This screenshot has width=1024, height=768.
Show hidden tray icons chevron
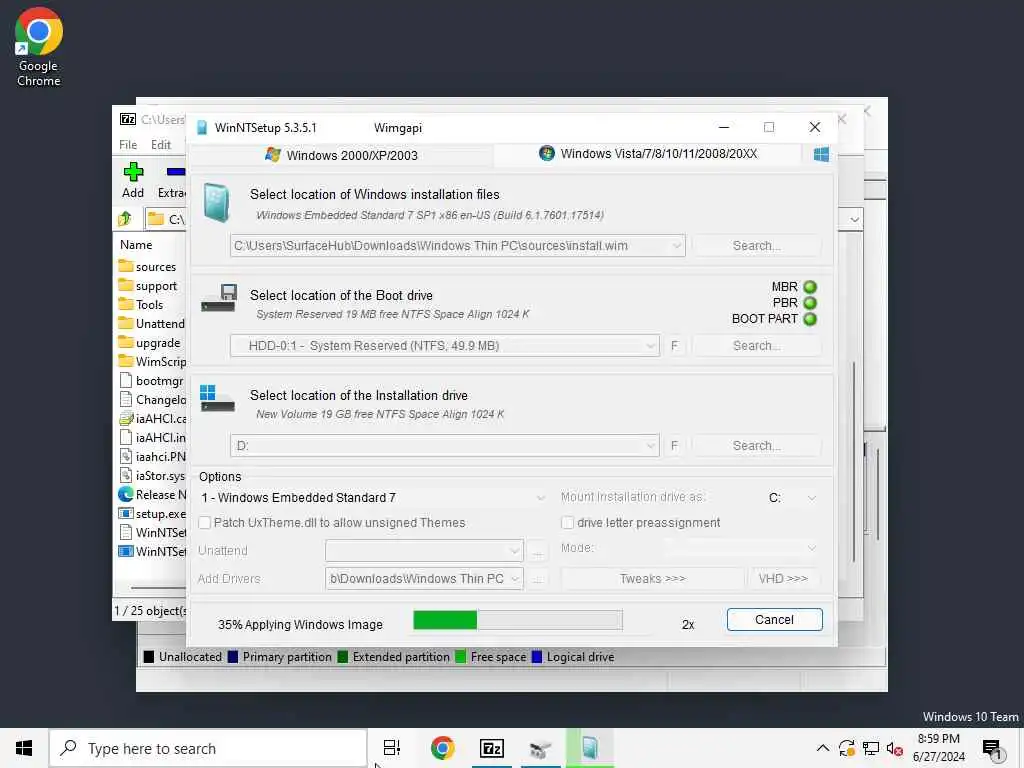coord(823,748)
